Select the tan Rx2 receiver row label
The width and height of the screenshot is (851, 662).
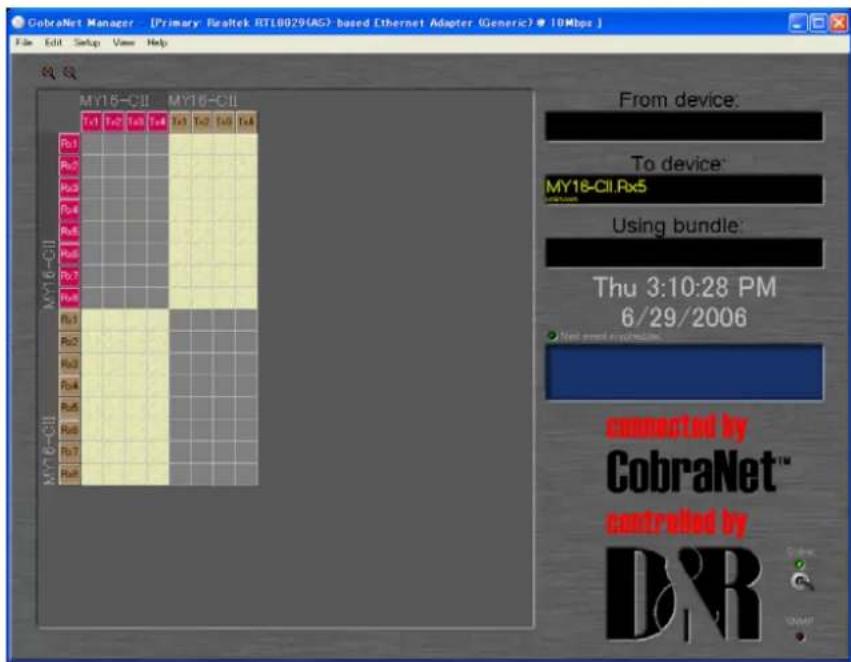[x=69, y=342]
